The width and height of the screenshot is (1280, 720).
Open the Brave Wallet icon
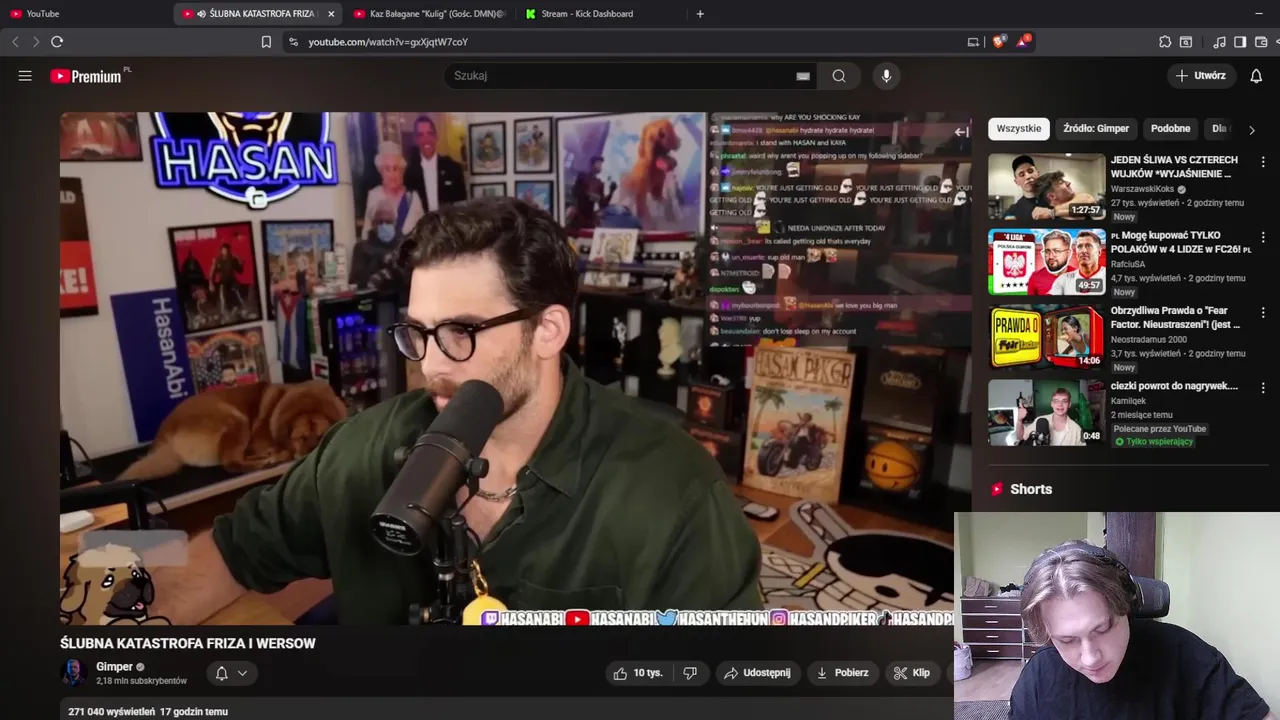click(x=1261, y=42)
